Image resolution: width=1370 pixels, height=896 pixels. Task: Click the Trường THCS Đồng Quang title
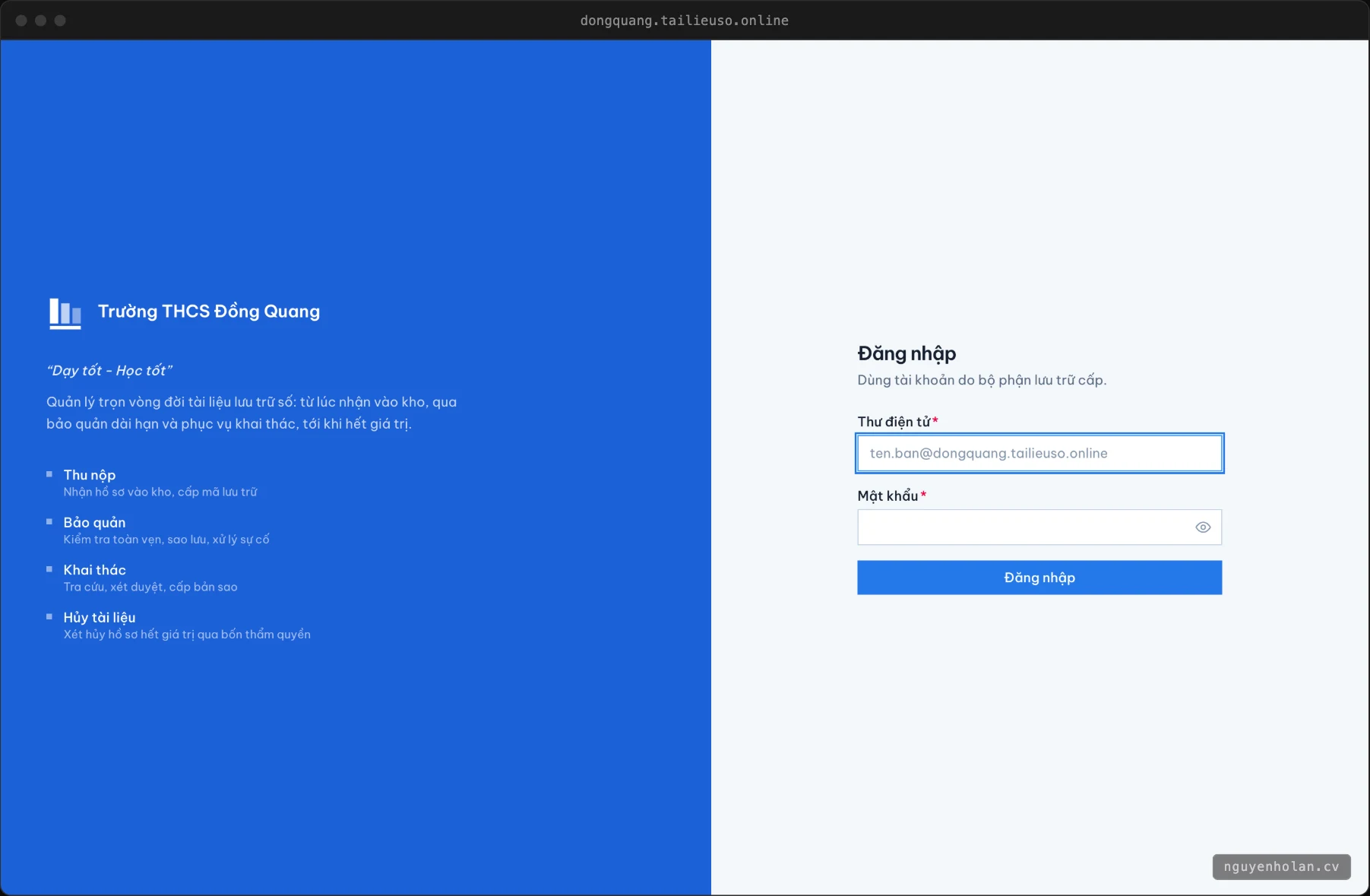pos(209,312)
